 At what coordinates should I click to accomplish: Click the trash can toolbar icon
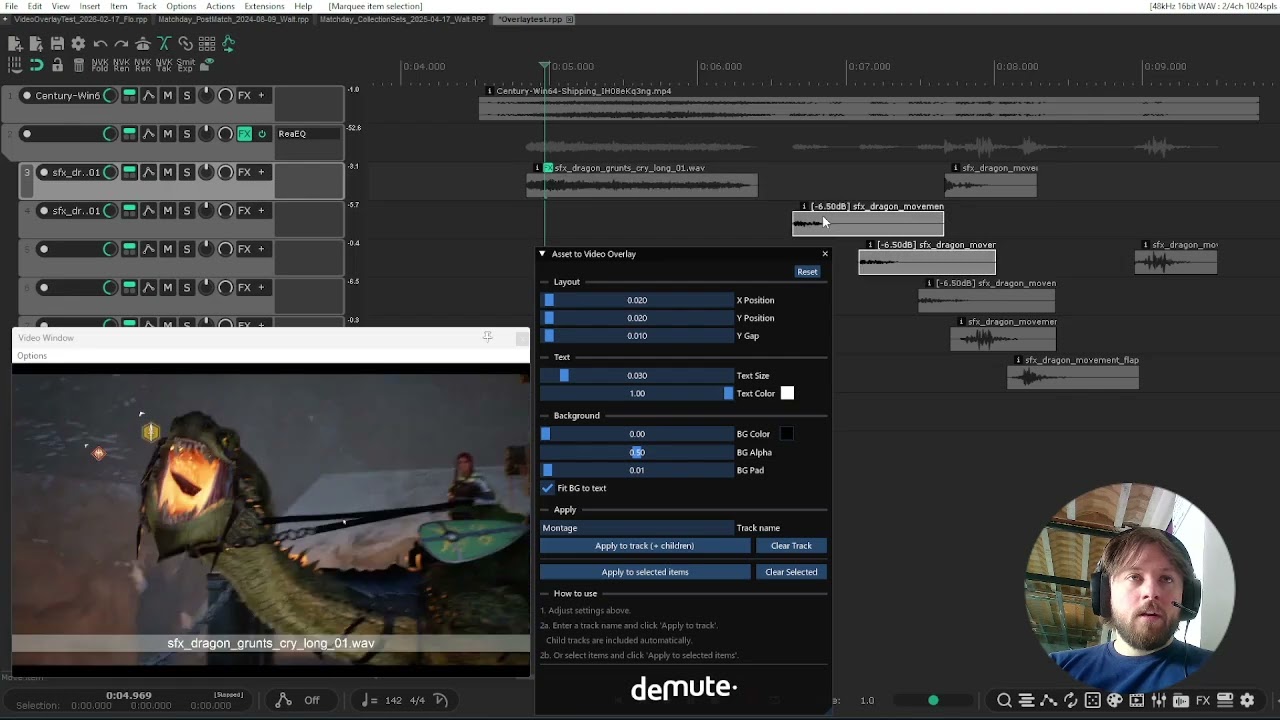click(79, 65)
